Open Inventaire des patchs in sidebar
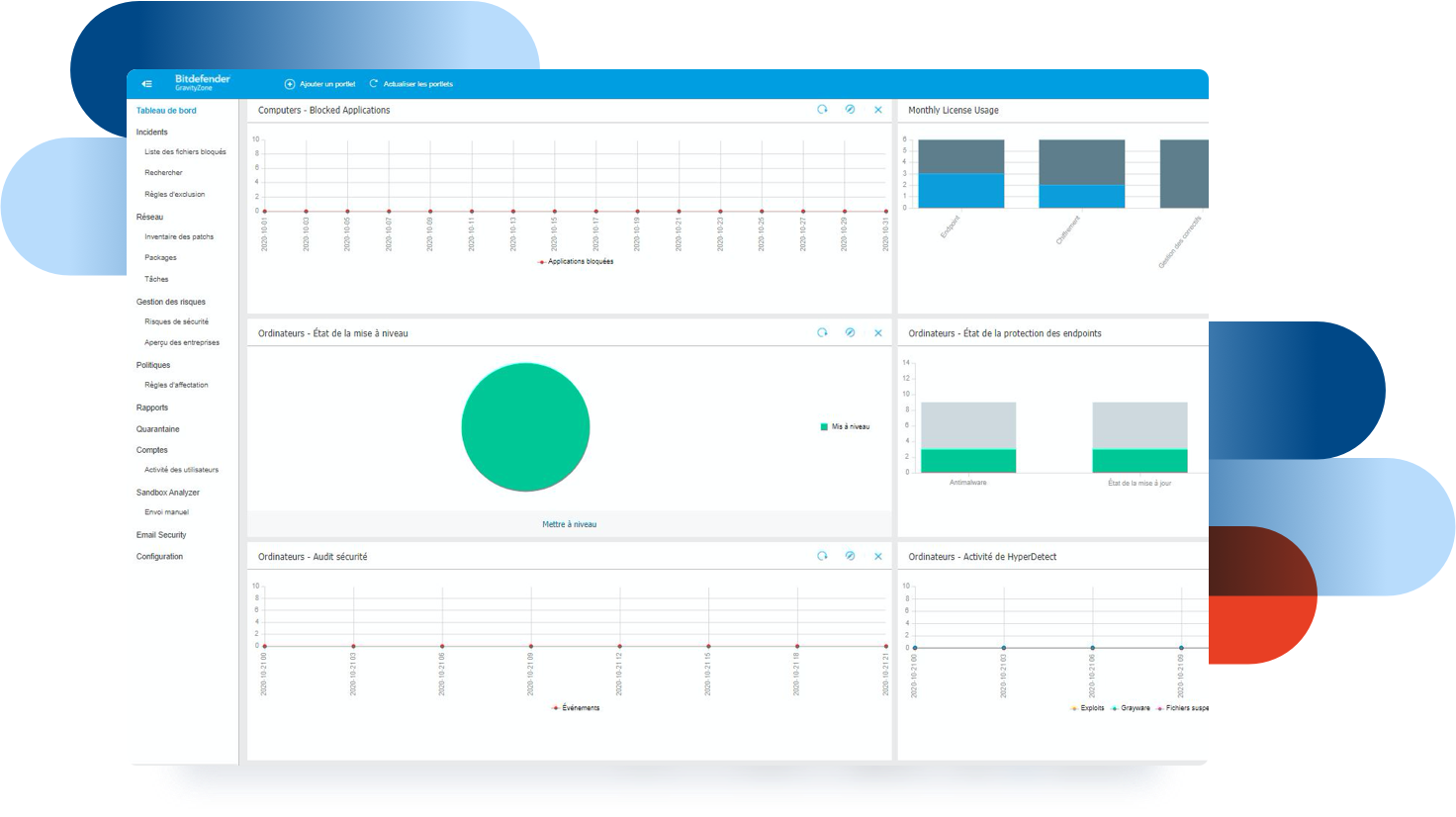 click(x=179, y=237)
